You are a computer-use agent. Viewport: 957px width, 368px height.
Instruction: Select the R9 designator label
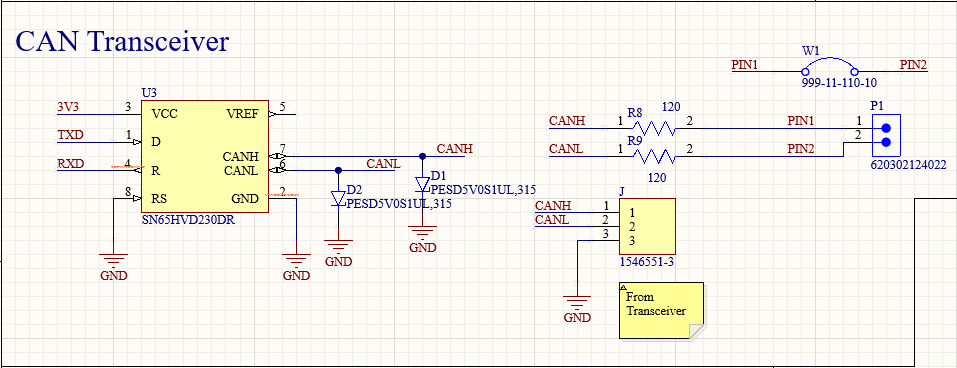tap(635, 141)
